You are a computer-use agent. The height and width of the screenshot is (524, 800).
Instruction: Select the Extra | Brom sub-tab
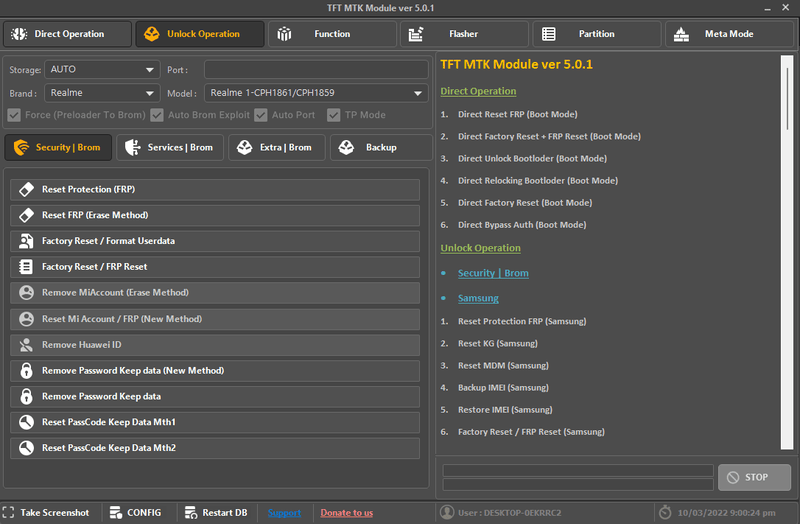pyautogui.click(x=277, y=147)
